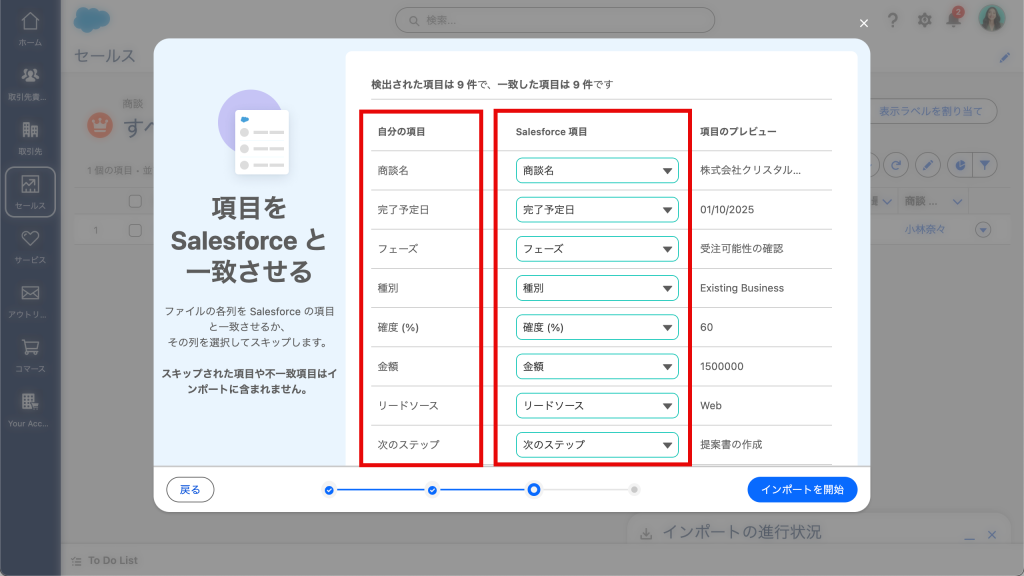Toggle the checkbox in row 1
Viewport: 1024px width, 576px height.
[135, 230]
